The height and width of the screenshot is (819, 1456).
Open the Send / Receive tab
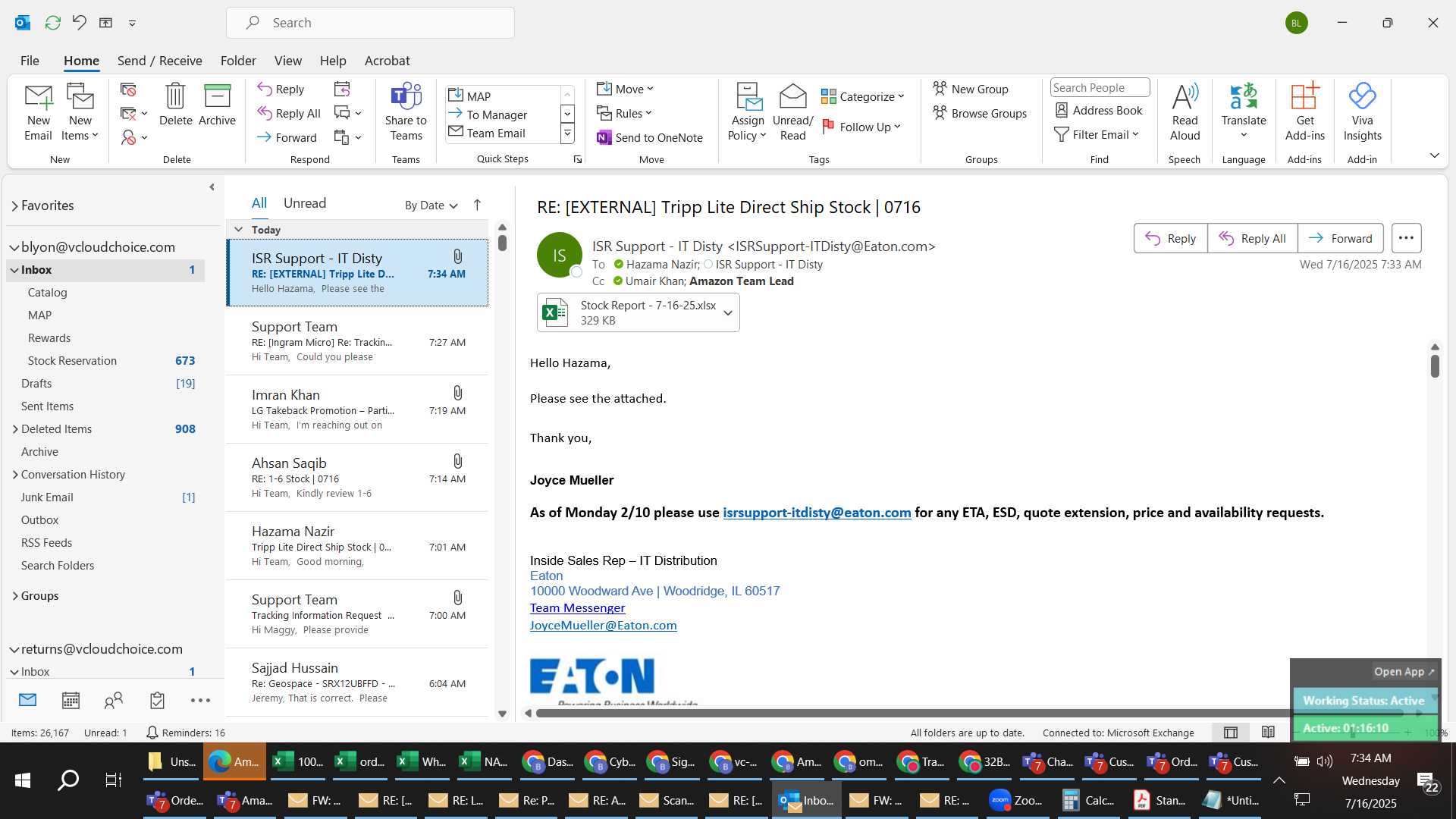click(x=159, y=61)
